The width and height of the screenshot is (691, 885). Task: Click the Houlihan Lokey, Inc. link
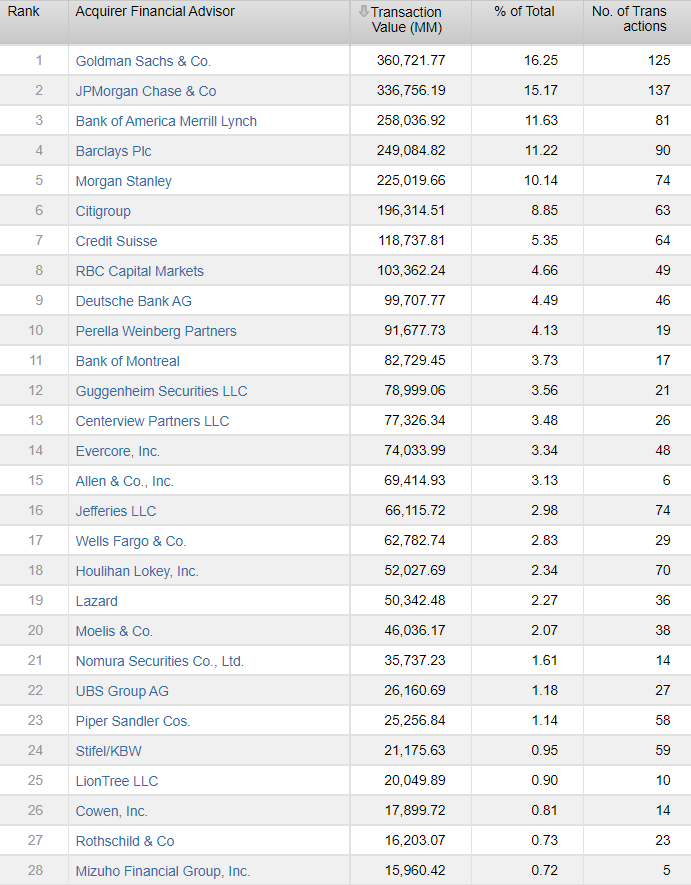coord(137,571)
